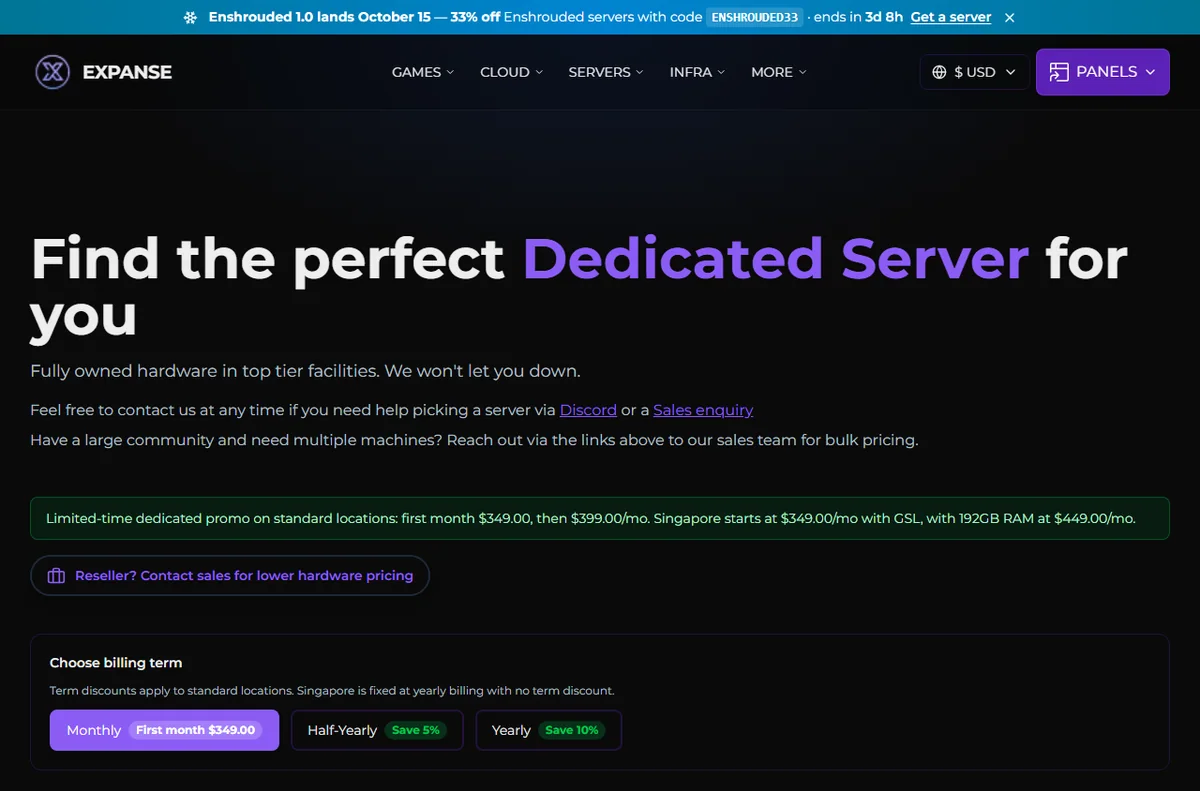
Task: Open the MORE menu
Action: (x=779, y=72)
